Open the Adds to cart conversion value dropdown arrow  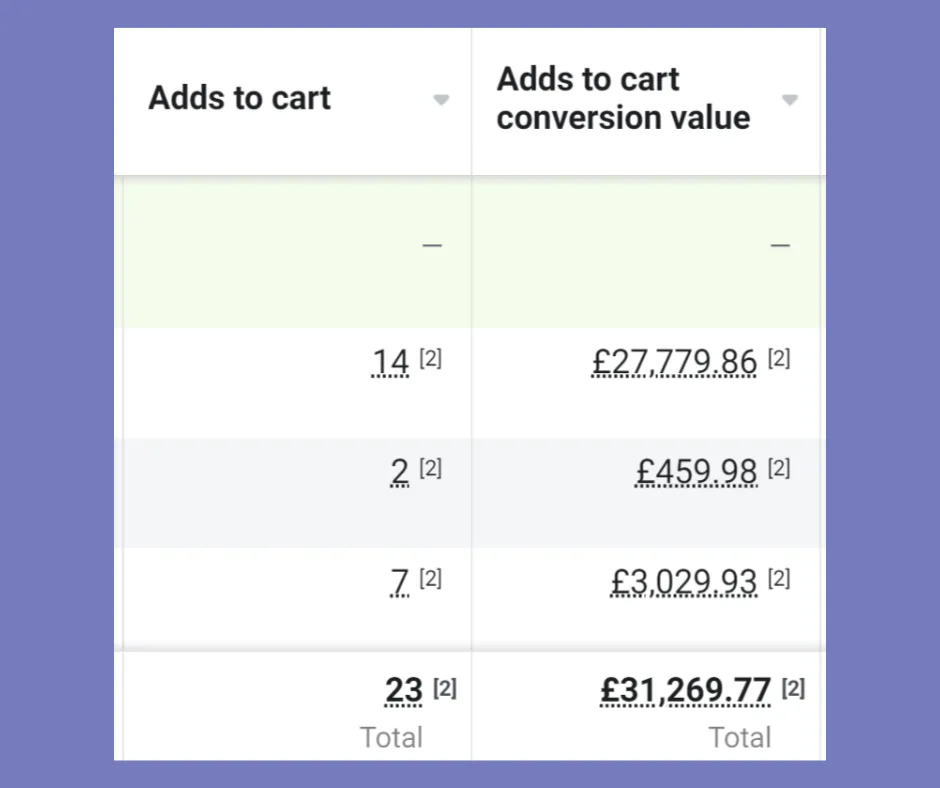click(789, 100)
